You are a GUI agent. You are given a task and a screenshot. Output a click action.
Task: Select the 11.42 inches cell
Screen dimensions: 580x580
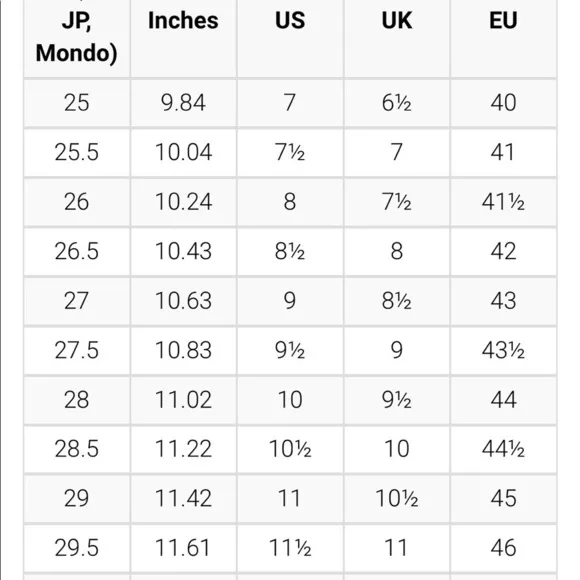[x=183, y=499]
